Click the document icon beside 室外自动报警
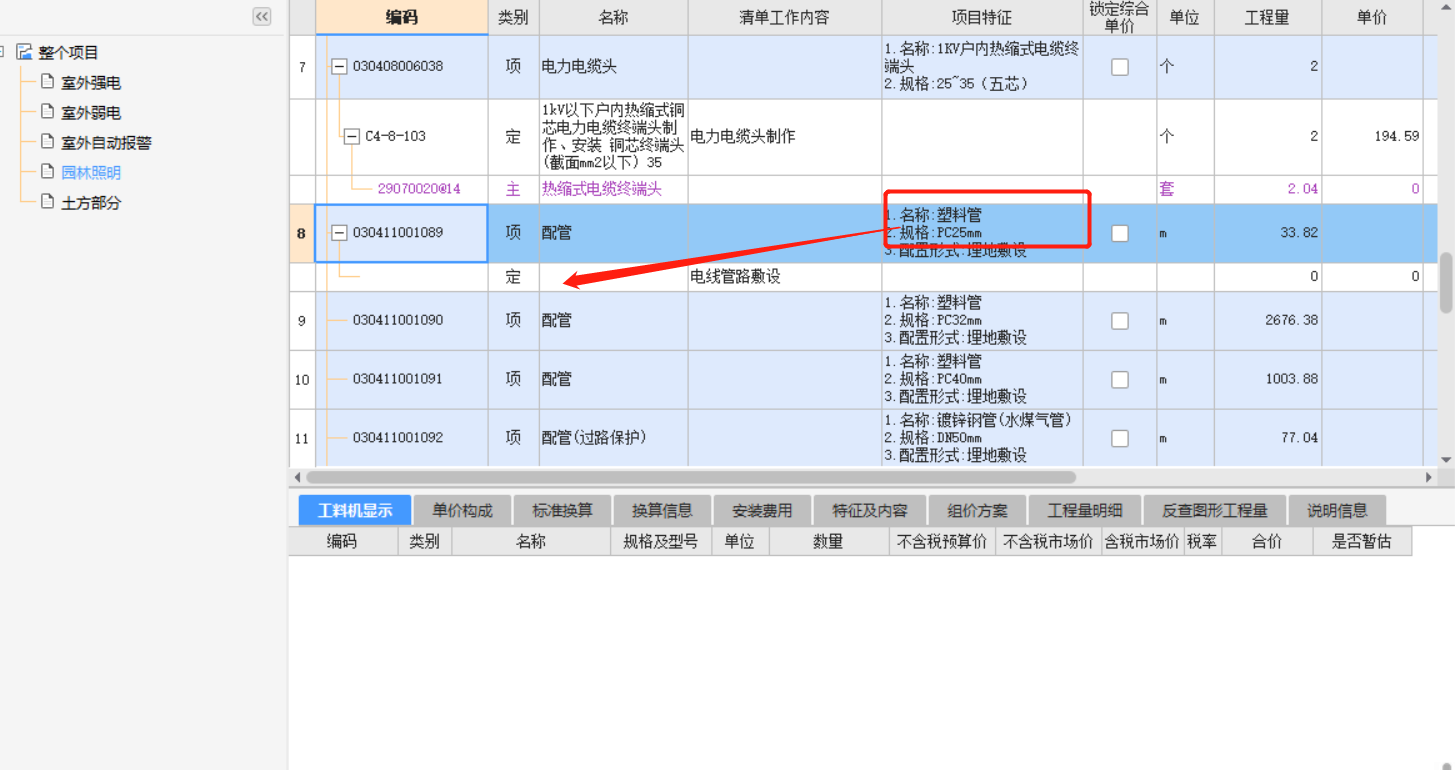The image size is (1455, 770). click(47, 142)
